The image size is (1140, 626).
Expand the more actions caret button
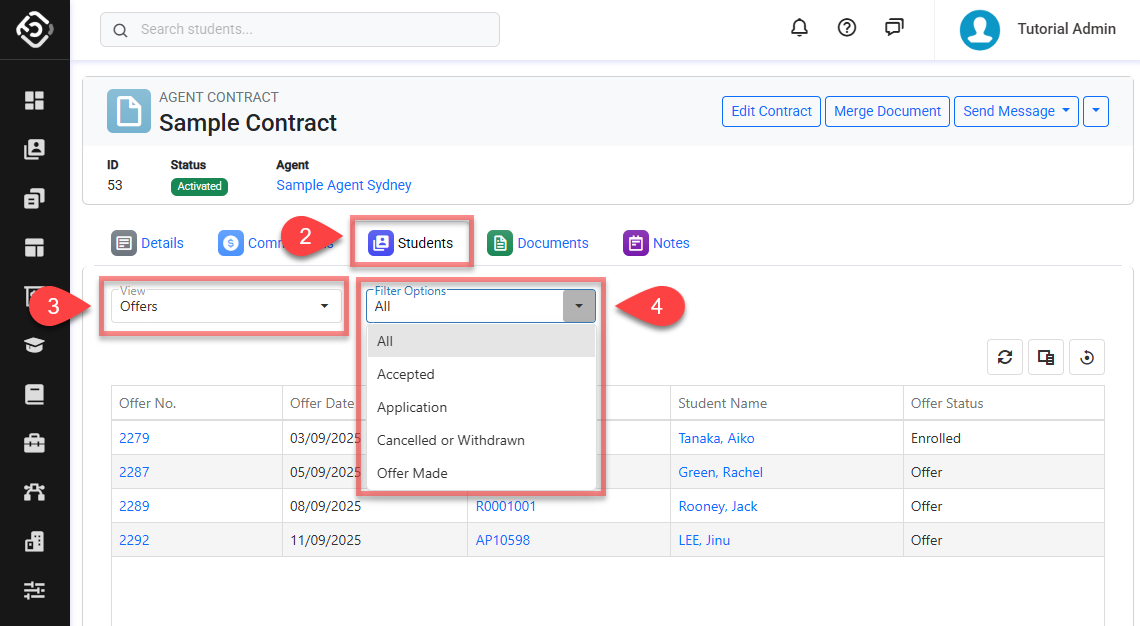[1096, 111]
